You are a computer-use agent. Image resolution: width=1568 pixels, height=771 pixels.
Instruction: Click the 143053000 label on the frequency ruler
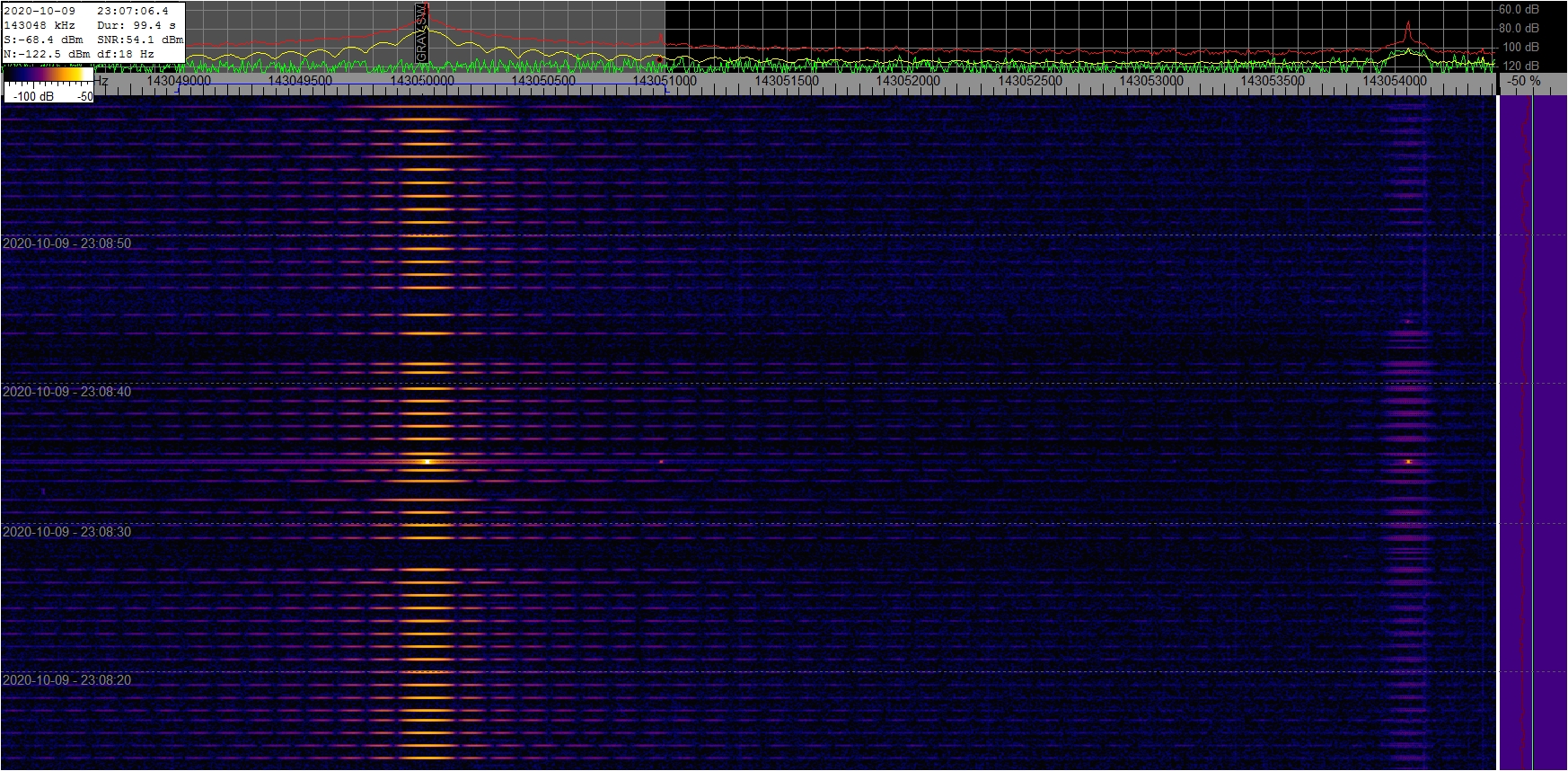(1151, 81)
